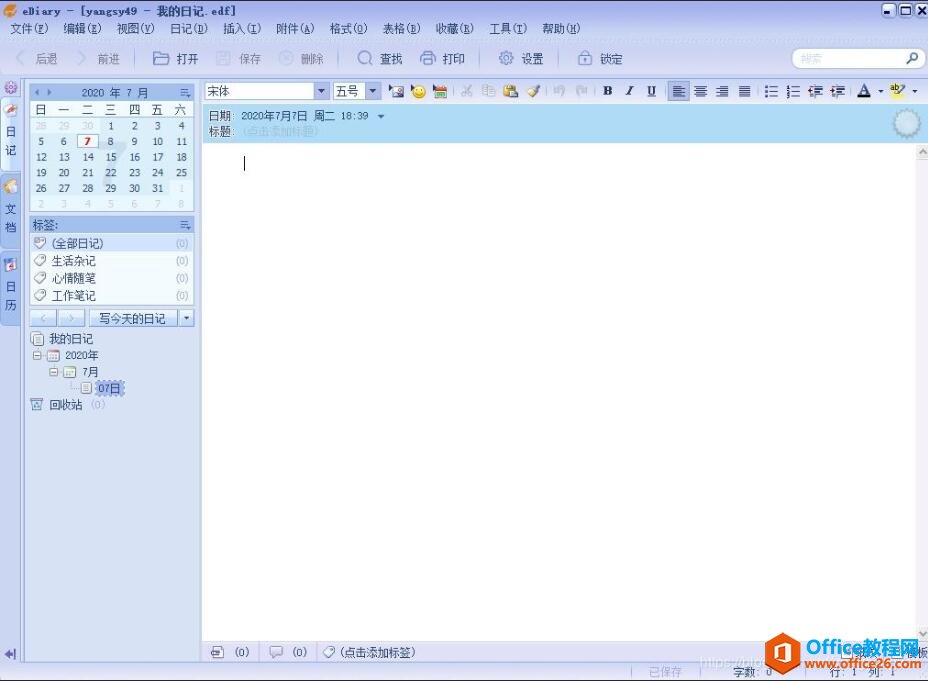Click the 写今天的日记 button

(133, 318)
